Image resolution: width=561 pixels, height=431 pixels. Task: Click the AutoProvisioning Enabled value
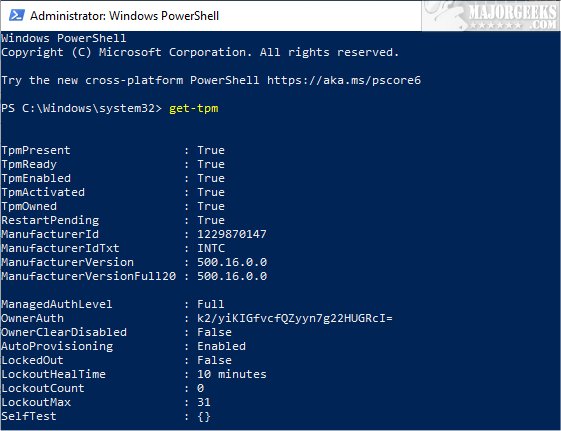tap(221, 346)
